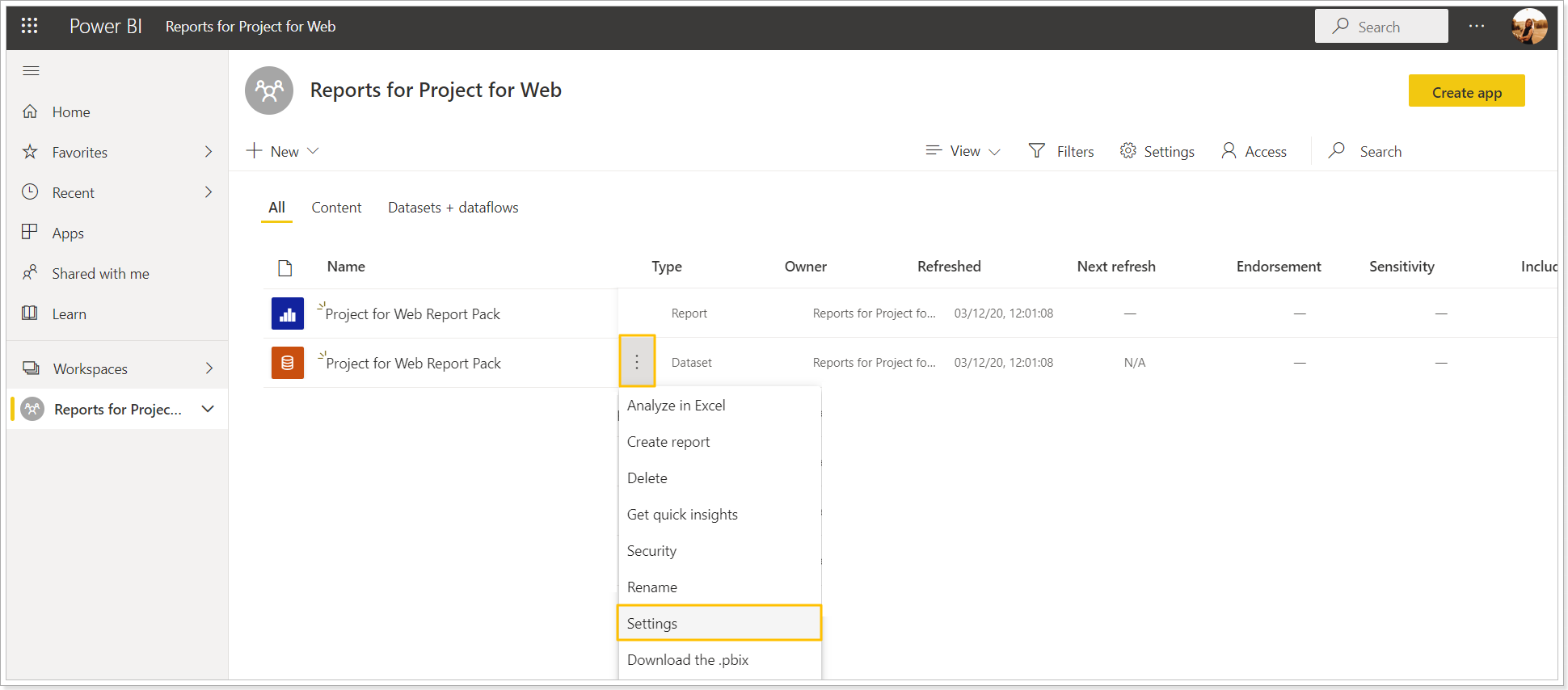Choose Rename in the context menu

point(719,587)
